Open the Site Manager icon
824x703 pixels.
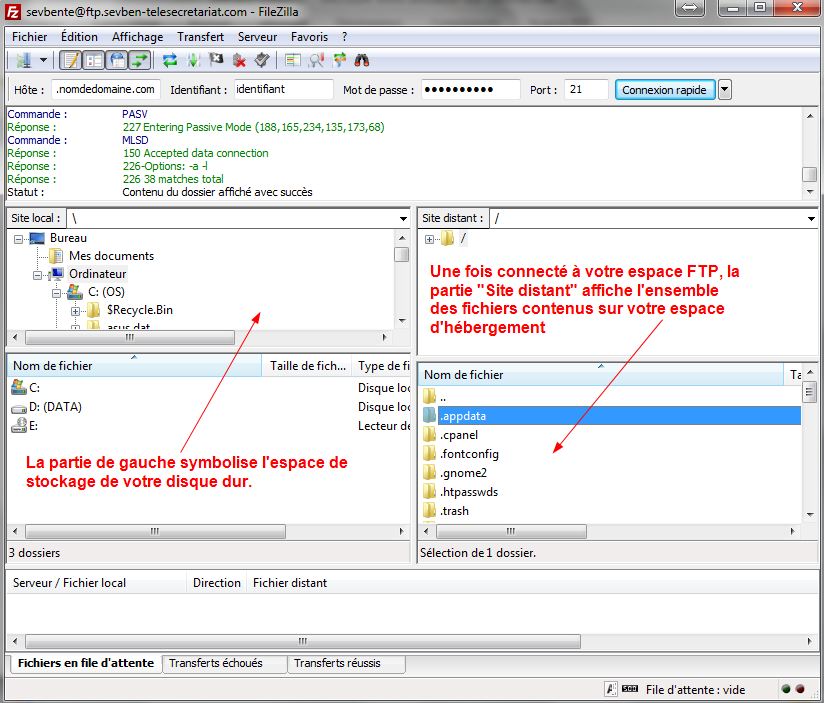[x=22, y=60]
